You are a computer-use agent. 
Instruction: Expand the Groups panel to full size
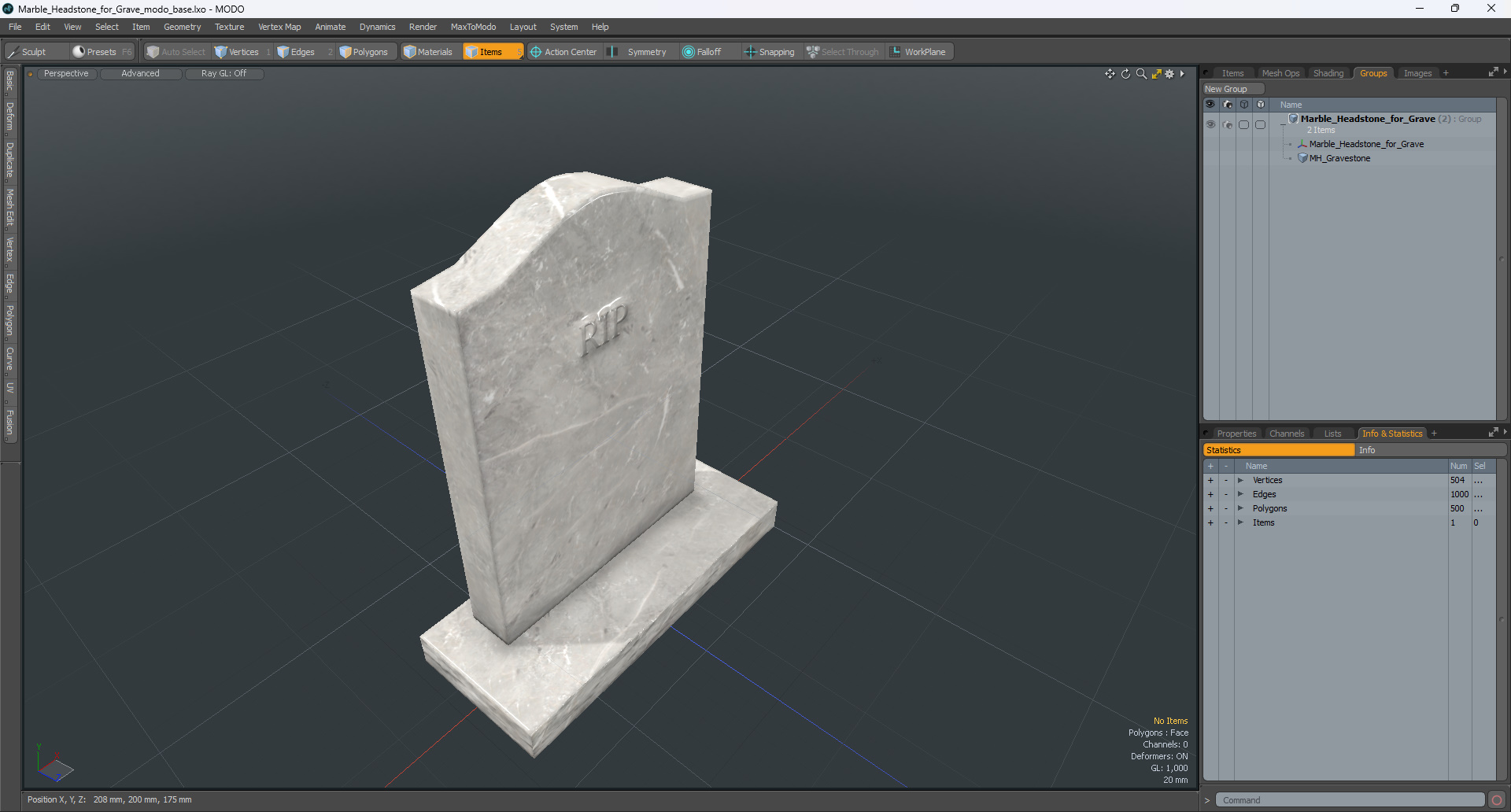tap(1493, 72)
